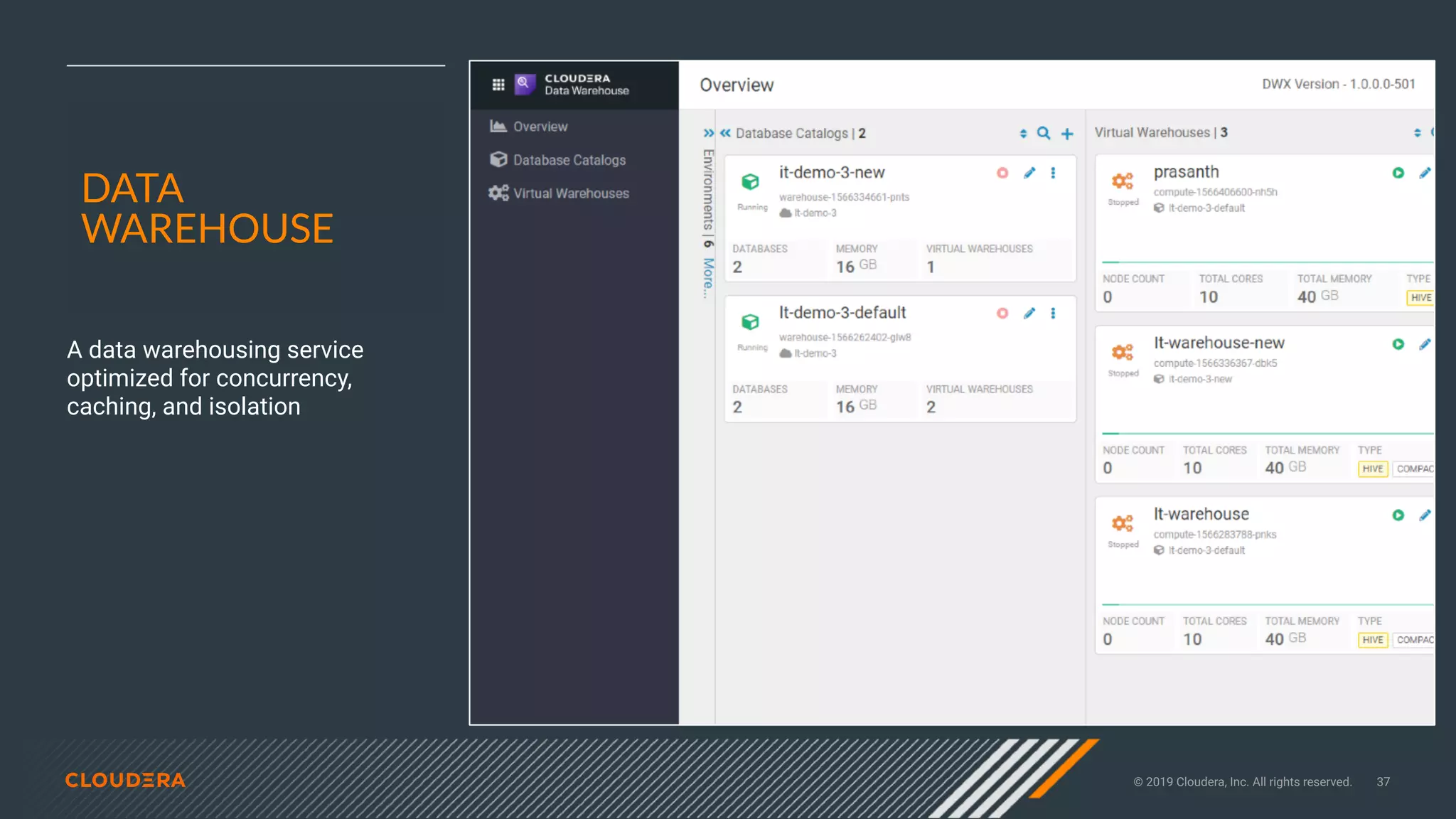Search the Database Catalogs
Image resolution: width=1456 pixels, height=819 pixels.
1044,133
